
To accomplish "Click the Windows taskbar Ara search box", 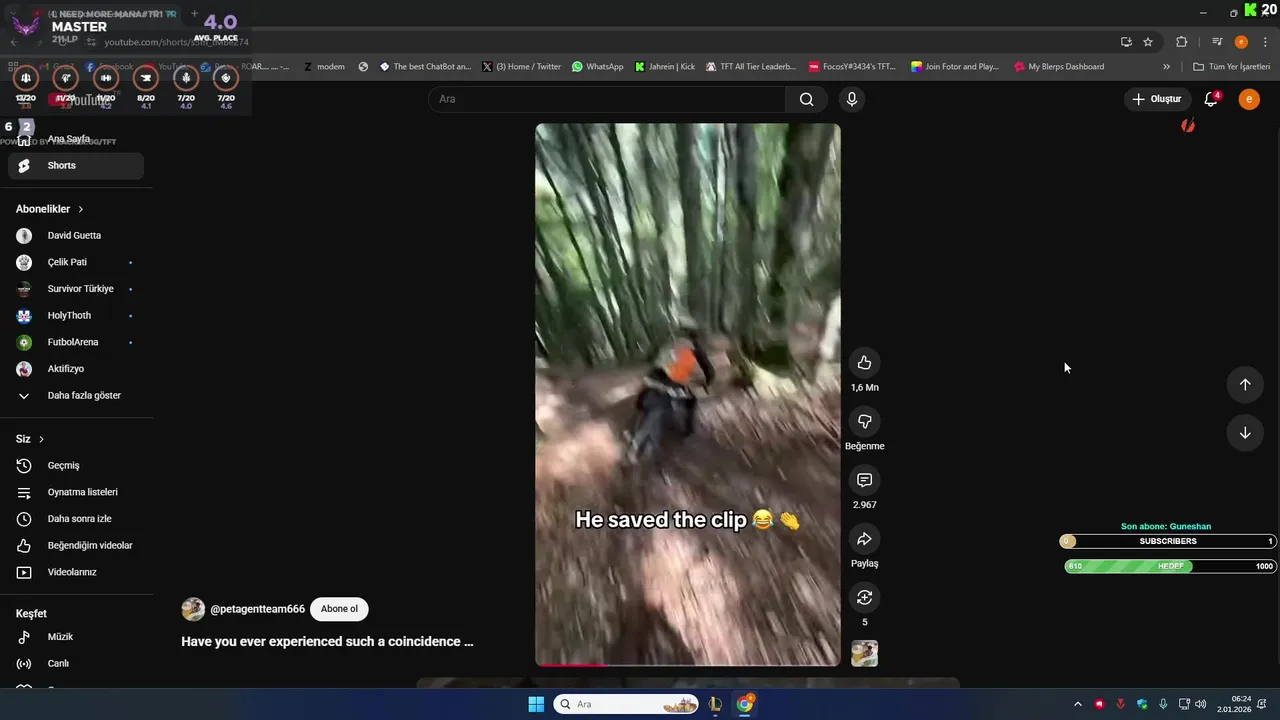I will click(626, 704).
